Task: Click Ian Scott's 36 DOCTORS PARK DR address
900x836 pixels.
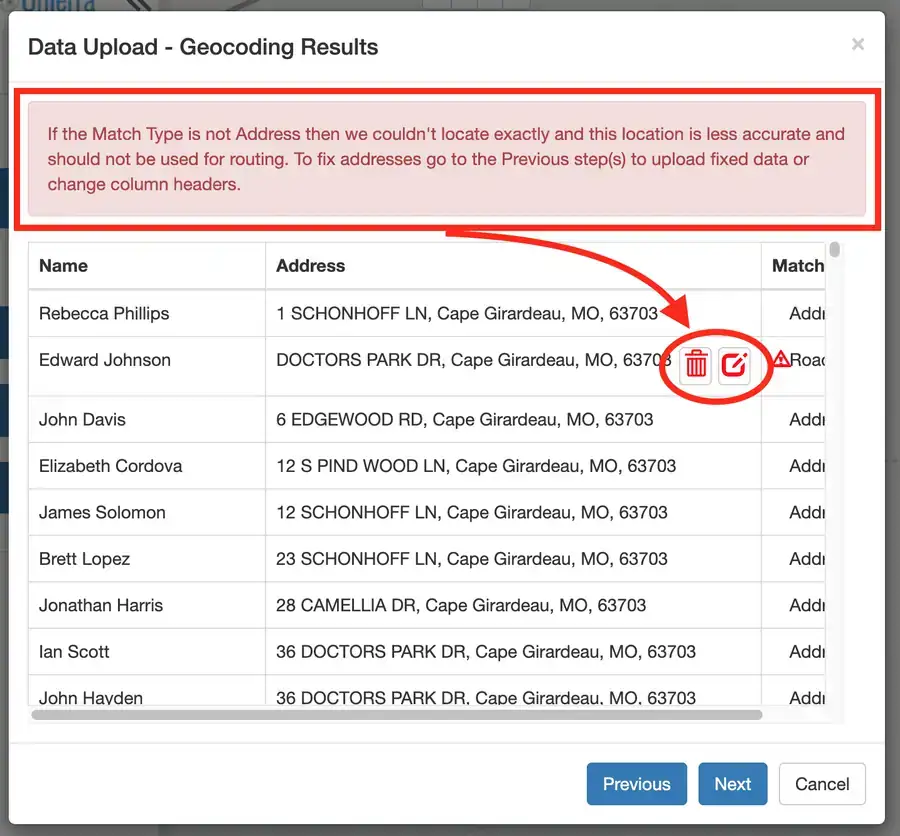Action: [x=486, y=652]
